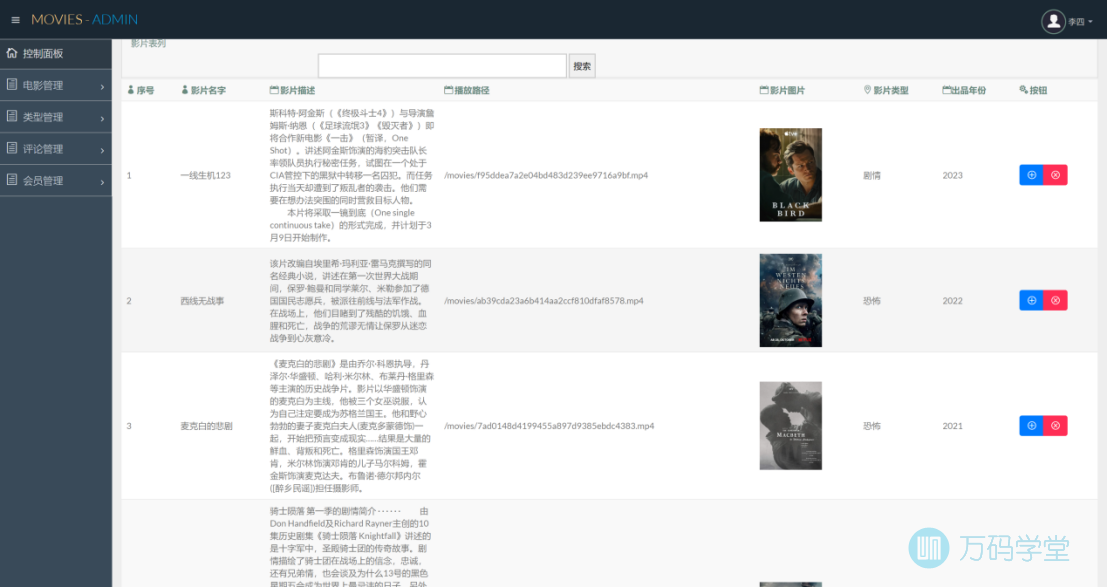
Task: Click the document icon beside 电影管理
Action: [12, 85]
